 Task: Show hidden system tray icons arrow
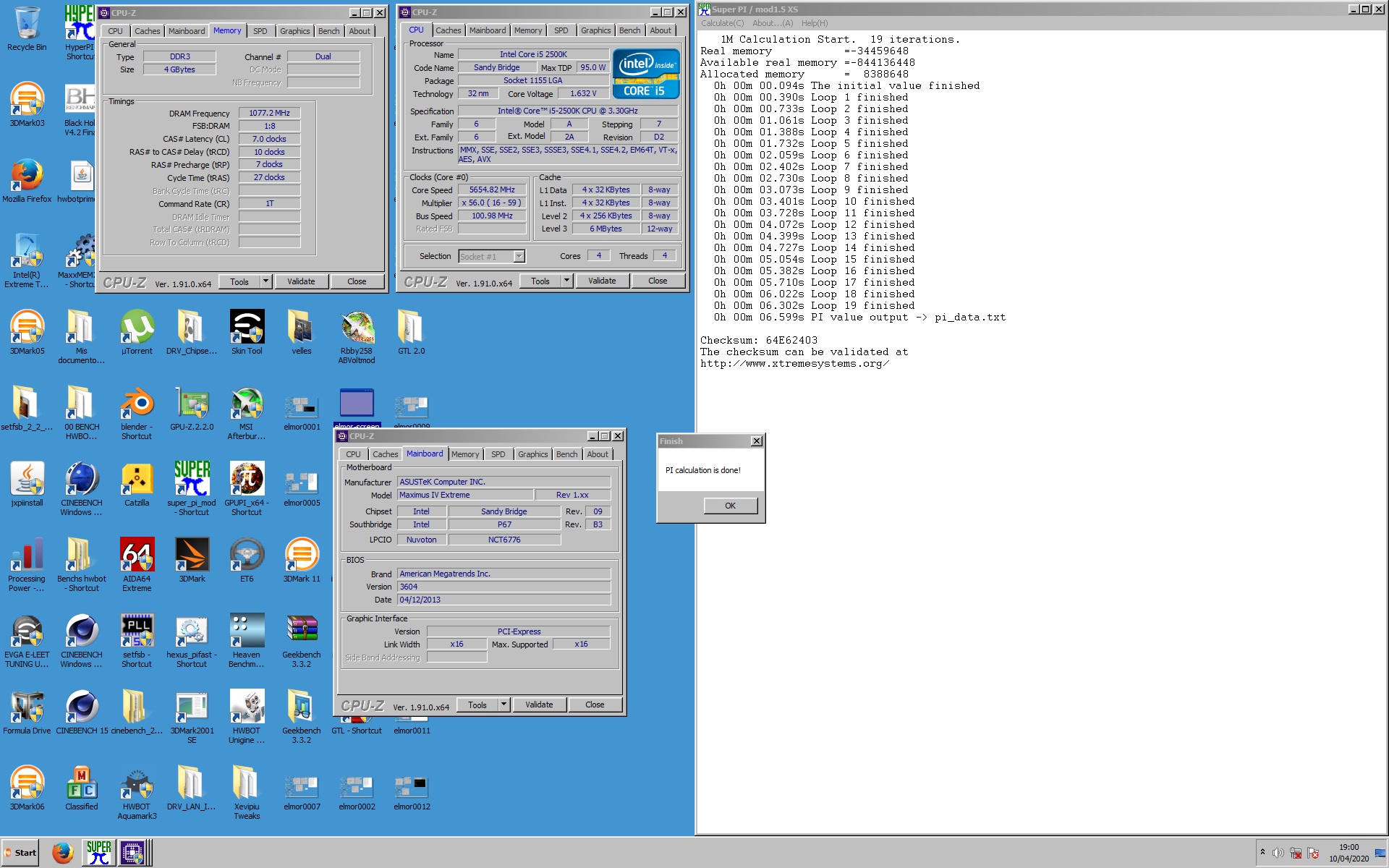click(1262, 852)
